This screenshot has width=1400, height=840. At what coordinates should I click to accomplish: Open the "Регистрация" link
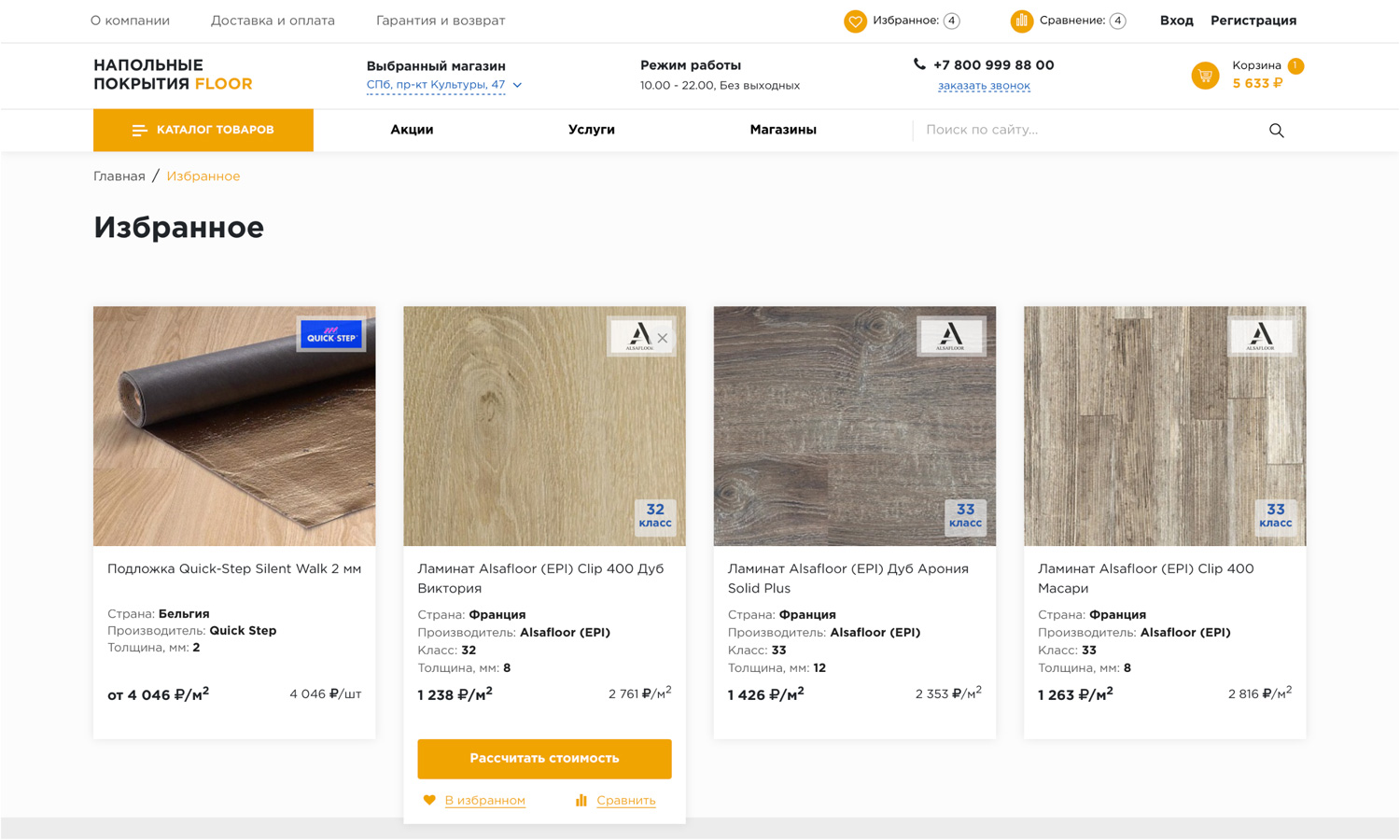[1253, 21]
